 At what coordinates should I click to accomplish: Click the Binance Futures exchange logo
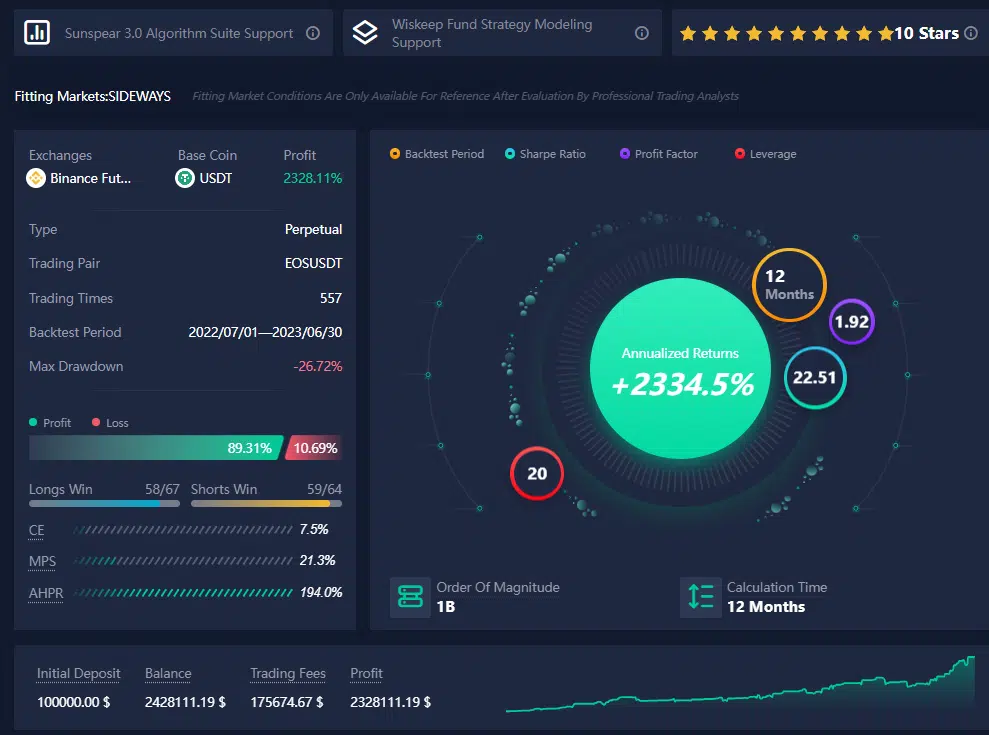[x=37, y=178]
